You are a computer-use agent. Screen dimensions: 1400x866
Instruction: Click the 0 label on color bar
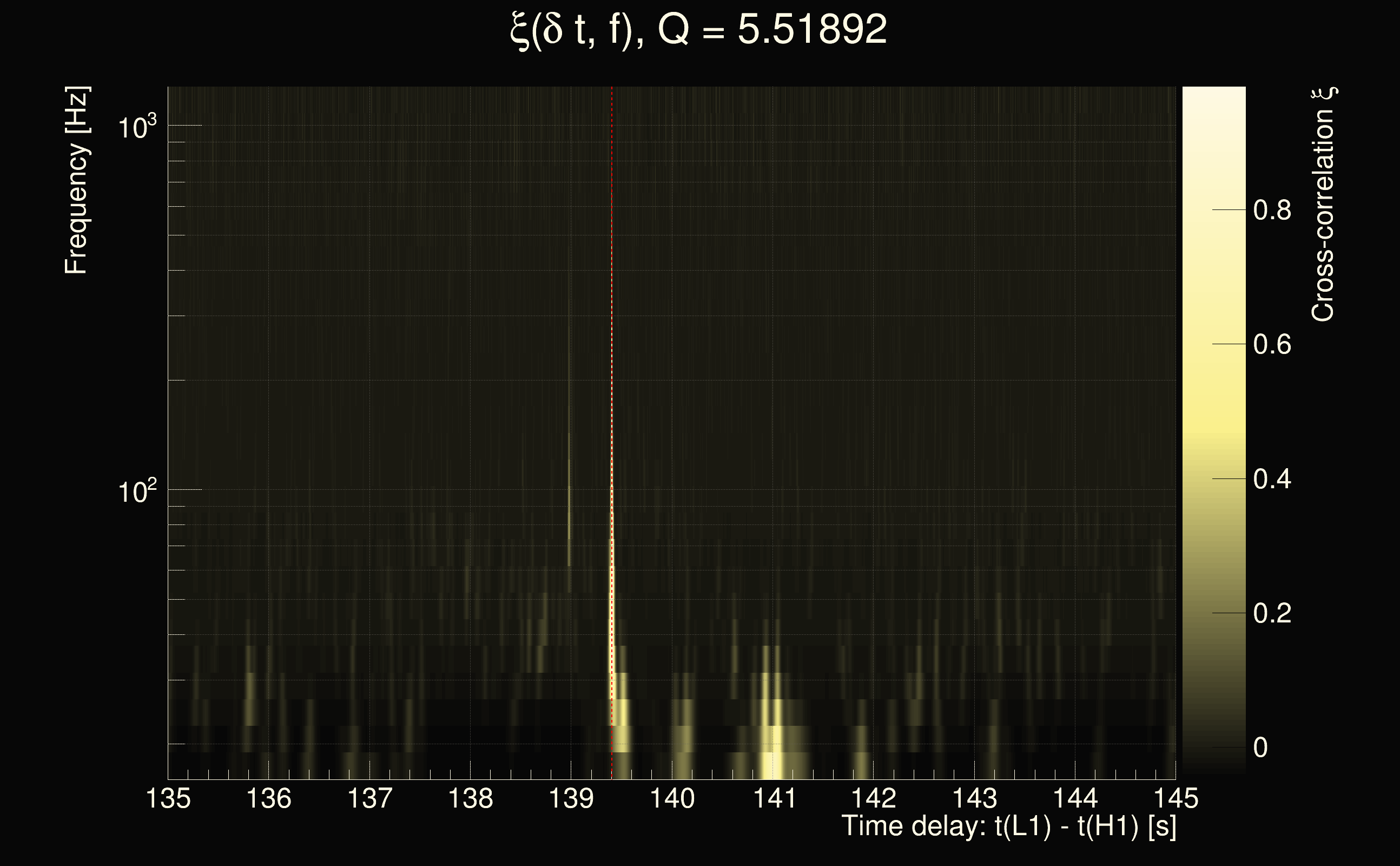pyautogui.click(x=1260, y=747)
